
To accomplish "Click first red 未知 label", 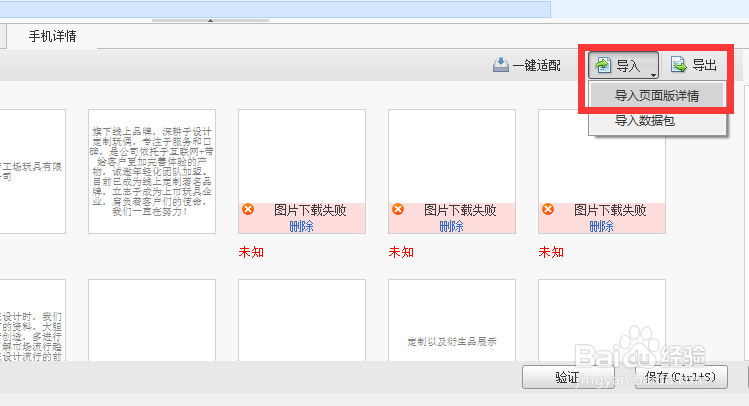I will (x=251, y=252).
